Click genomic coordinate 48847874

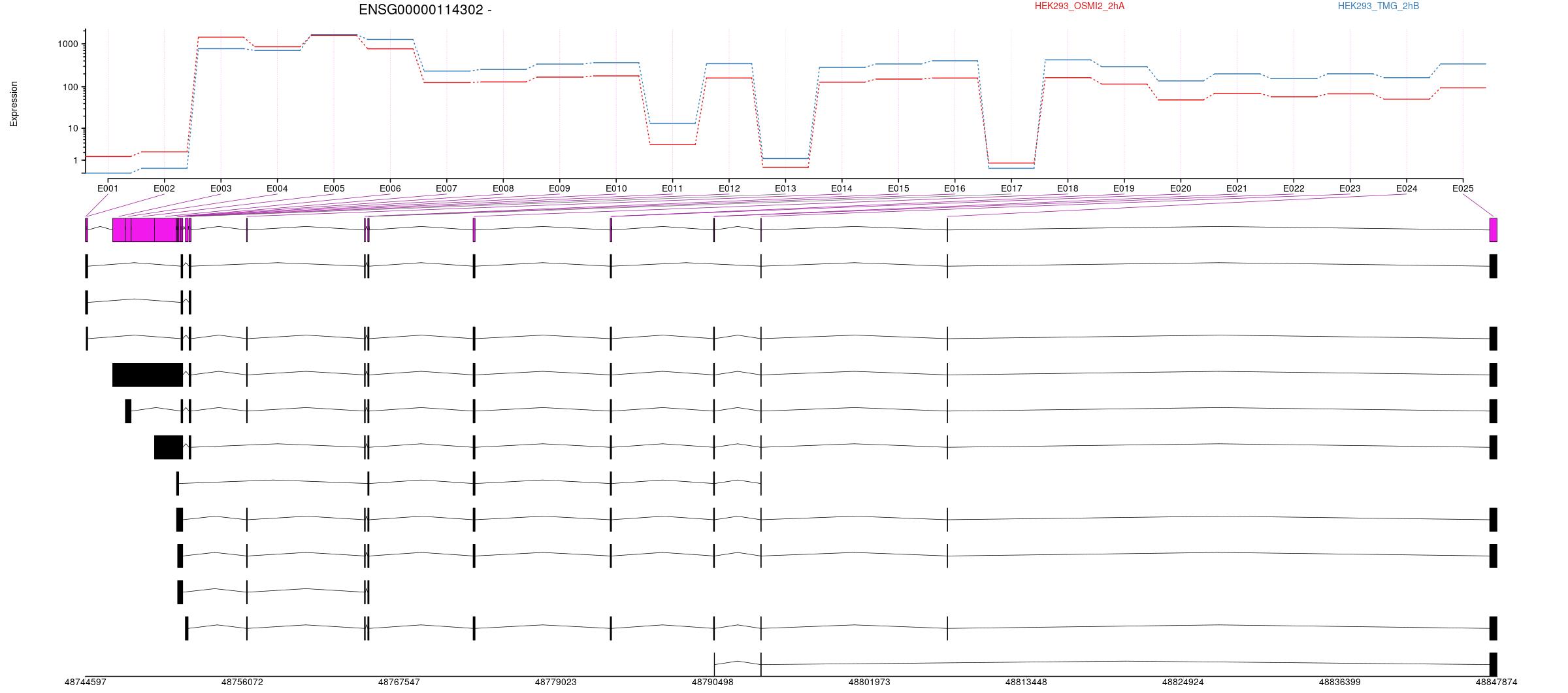pyautogui.click(x=1497, y=682)
